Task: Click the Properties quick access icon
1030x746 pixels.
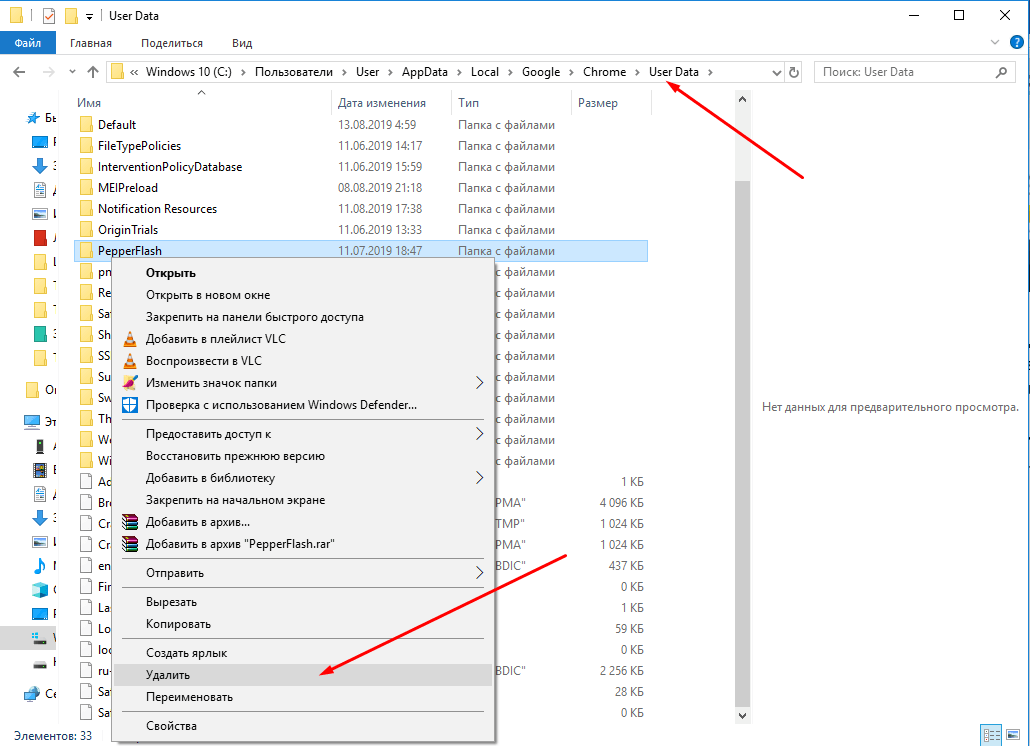Action: click(48, 15)
